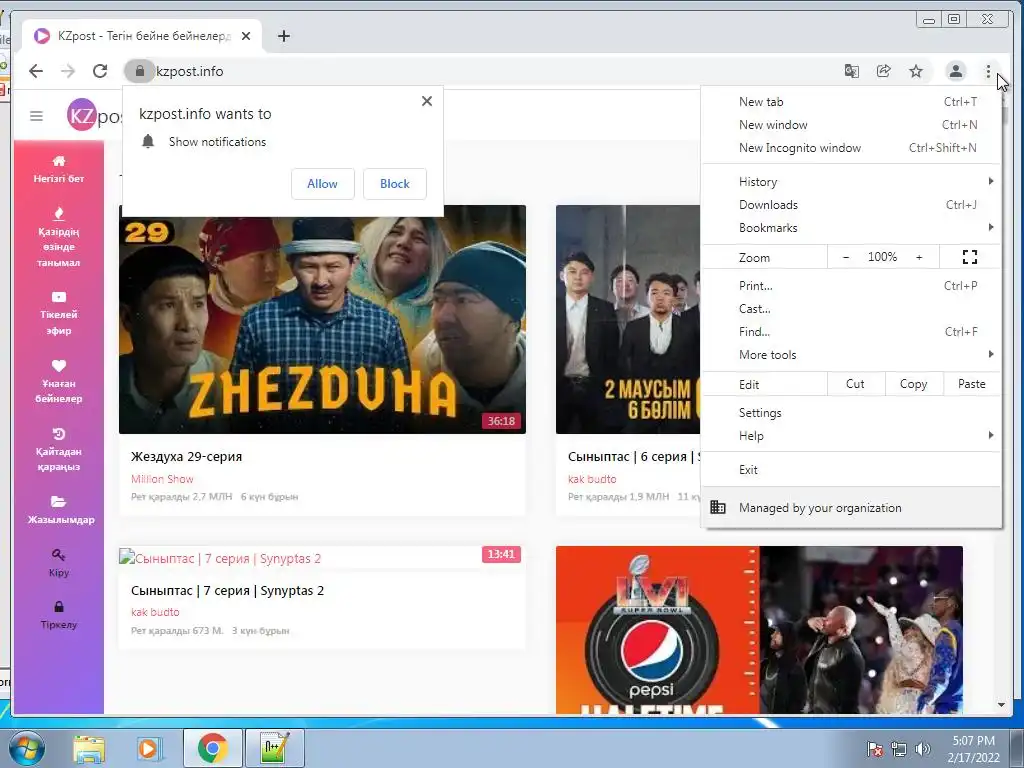Increase zoom with the plus button
The image size is (1024, 768).
(x=919, y=257)
